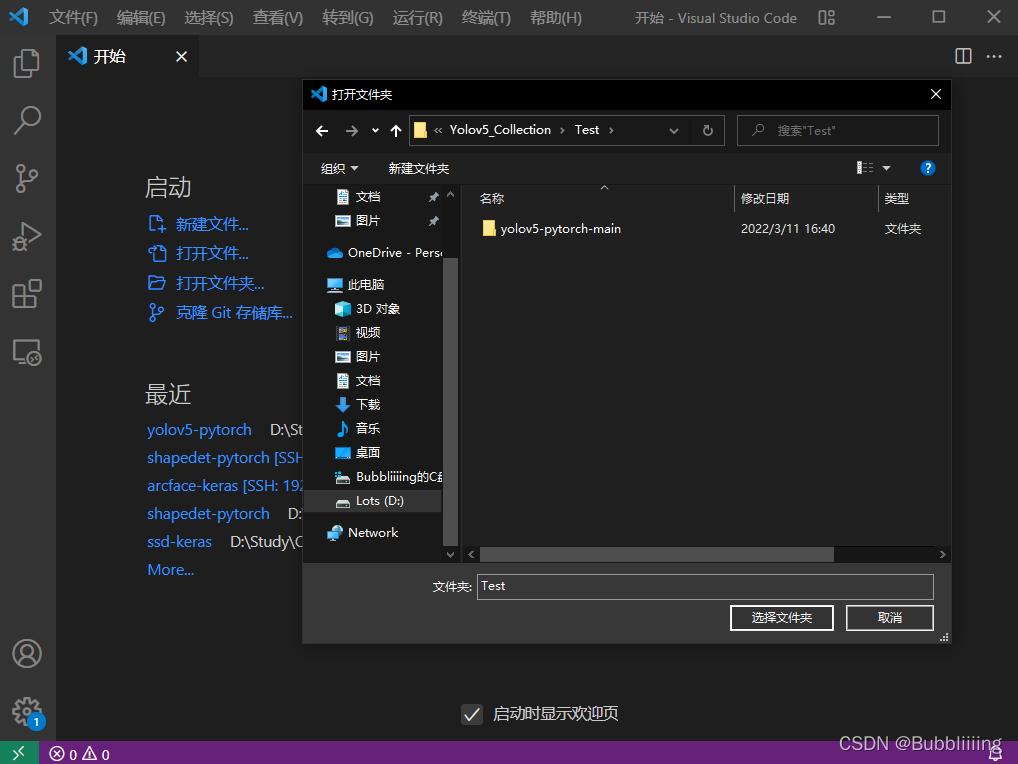Screen dimensions: 1018x764
Task: Select Network in navigation pane
Action: 363,533
